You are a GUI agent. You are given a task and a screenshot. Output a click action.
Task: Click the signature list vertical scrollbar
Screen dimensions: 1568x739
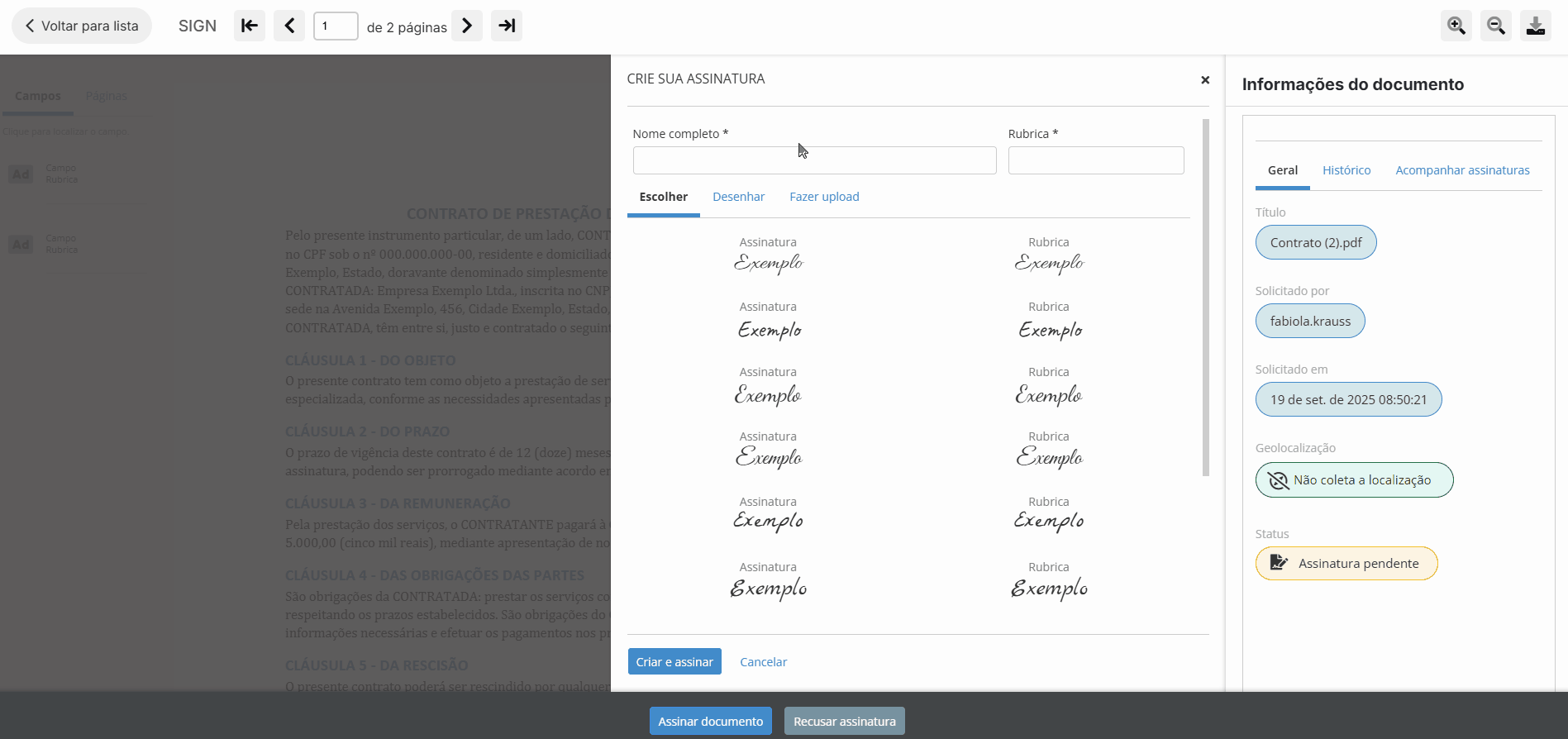pos(1206,298)
